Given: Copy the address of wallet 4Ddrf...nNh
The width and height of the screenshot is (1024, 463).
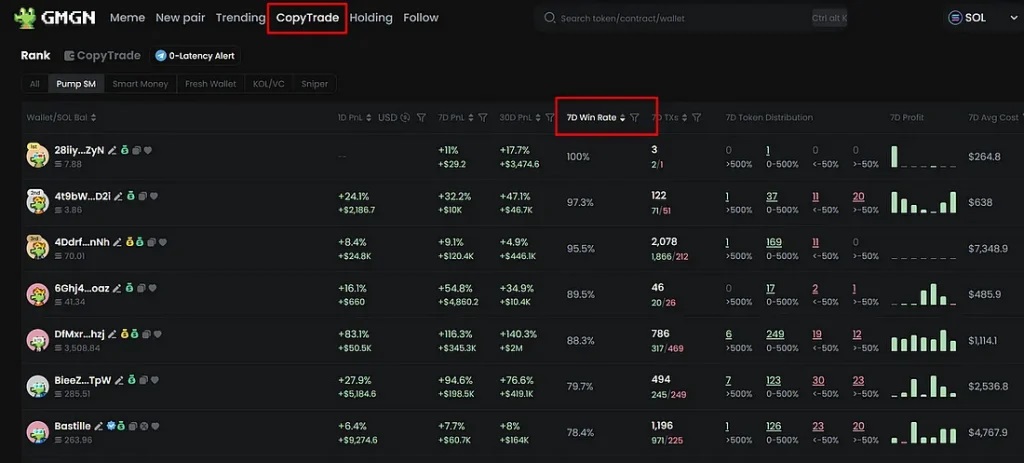Looking at the screenshot, I should pyautogui.click(x=152, y=242).
